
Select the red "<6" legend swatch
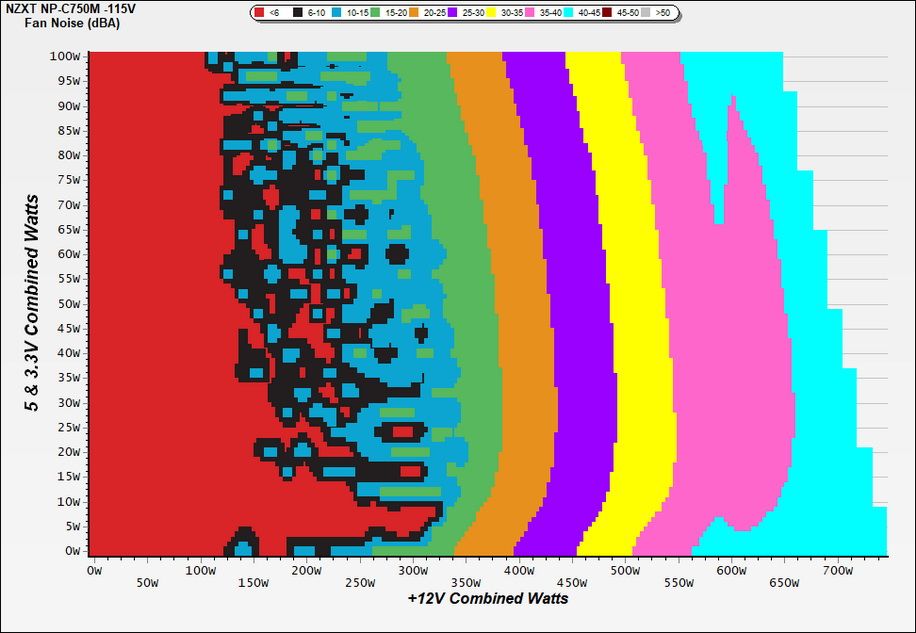click(258, 10)
